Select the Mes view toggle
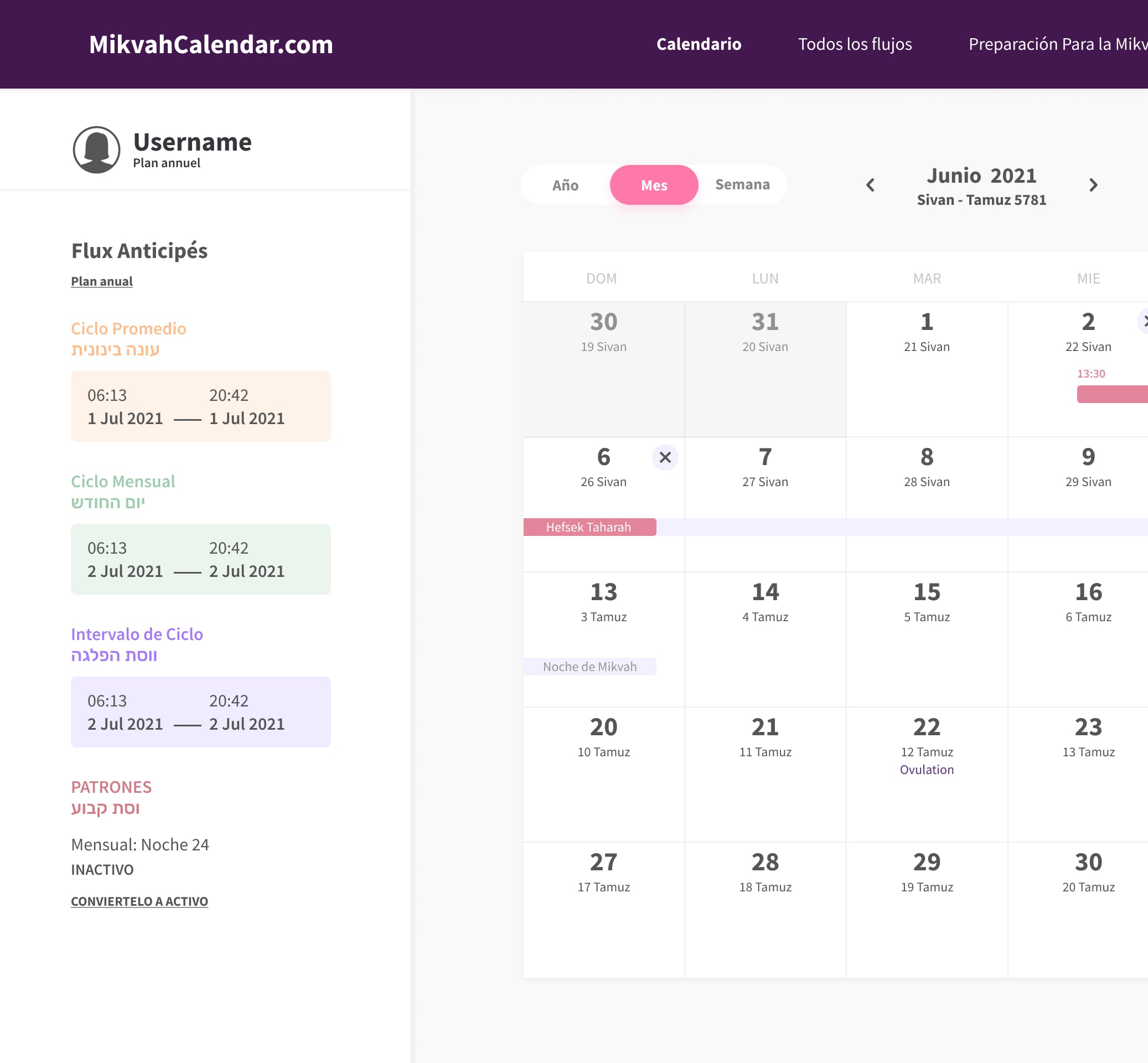The height and width of the screenshot is (1063, 1148). pyautogui.click(x=654, y=185)
